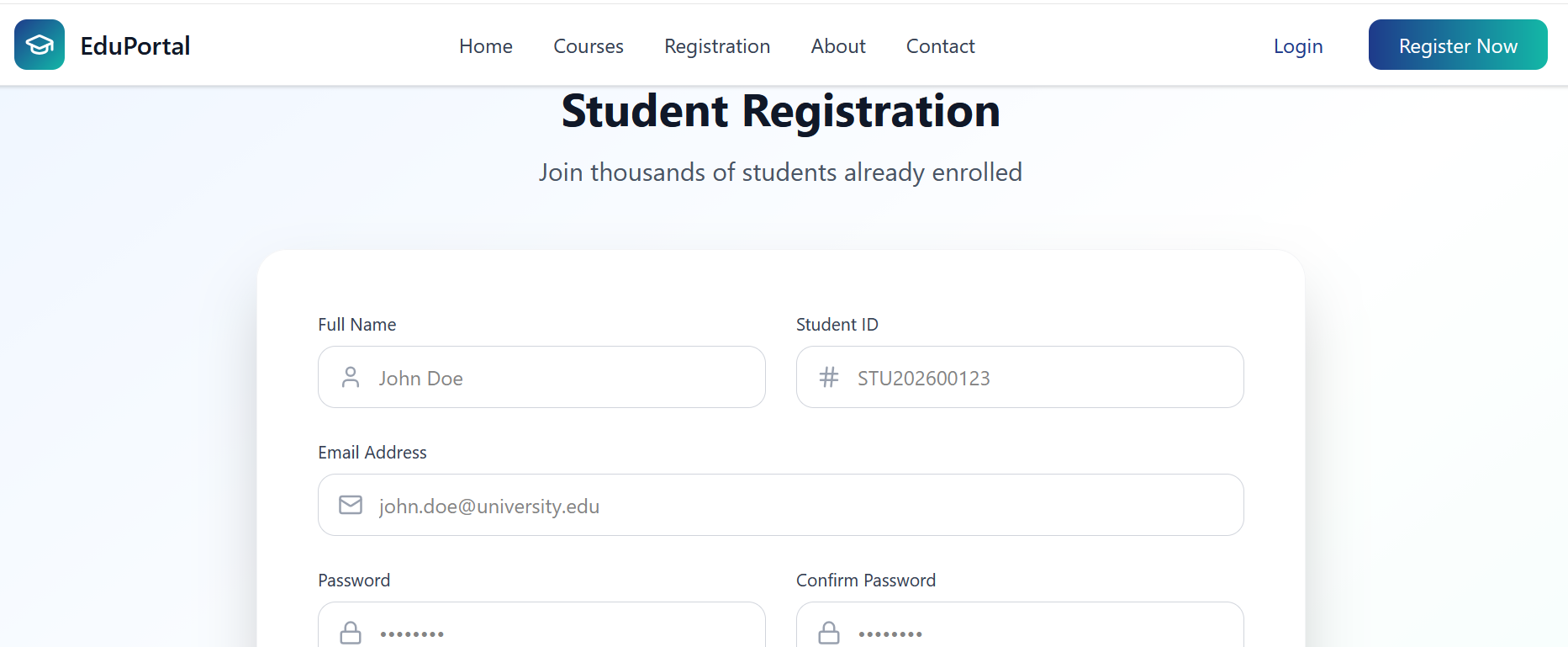Click the Full Name label
This screenshot has height=647, width=1568.
point(357,325)
